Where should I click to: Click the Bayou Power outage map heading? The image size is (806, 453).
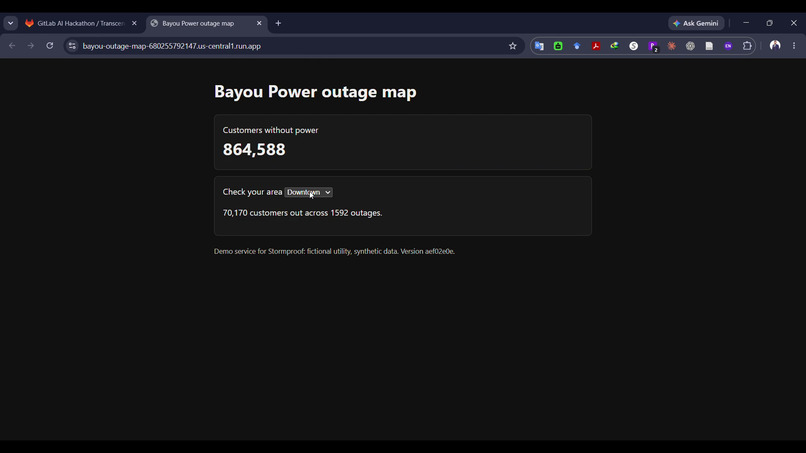point(315,92)
